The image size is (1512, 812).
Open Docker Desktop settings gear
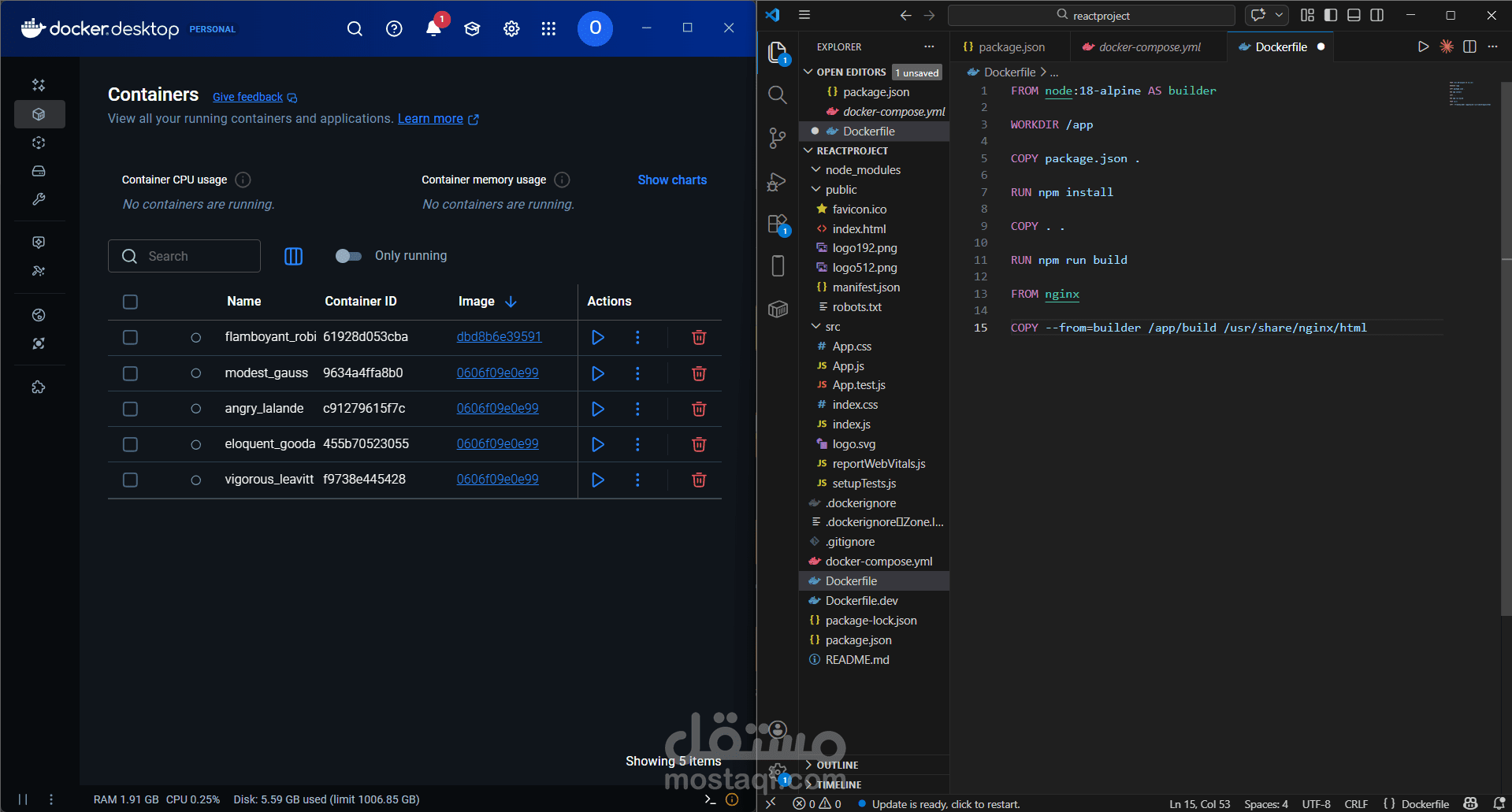[511, 29]
